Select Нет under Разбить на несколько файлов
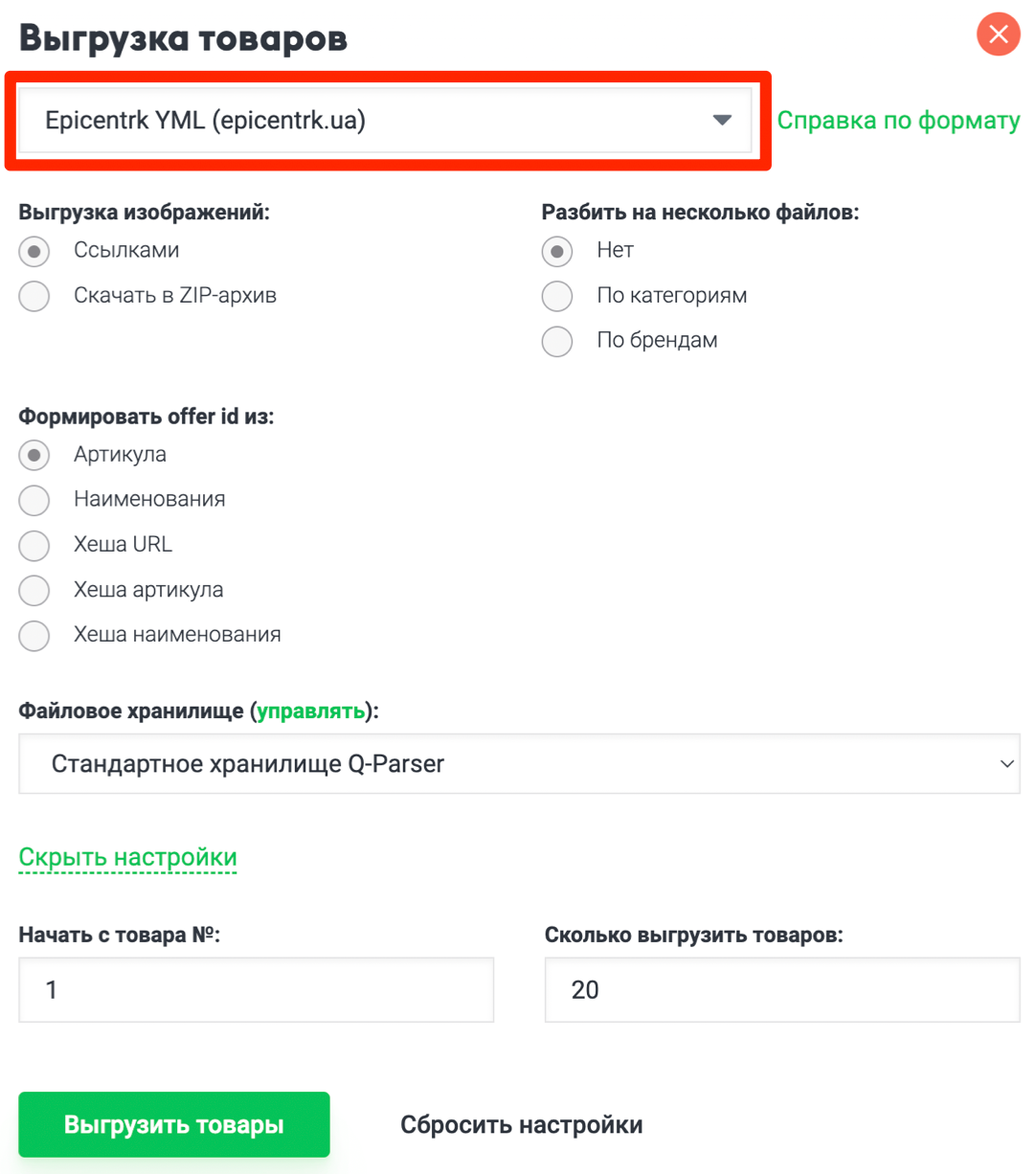The width and height of the screenshot is (1036, 1174). [557, 251]
